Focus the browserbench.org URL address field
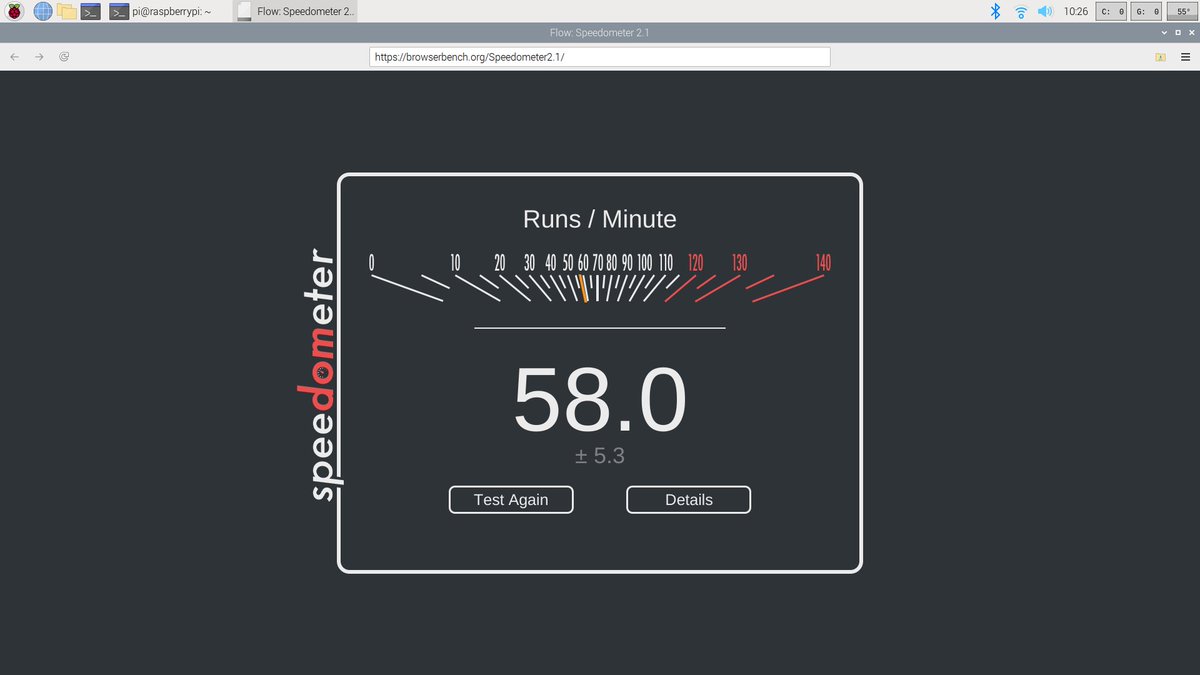Viewport: 1200px width, 675px height. [600, 57]
